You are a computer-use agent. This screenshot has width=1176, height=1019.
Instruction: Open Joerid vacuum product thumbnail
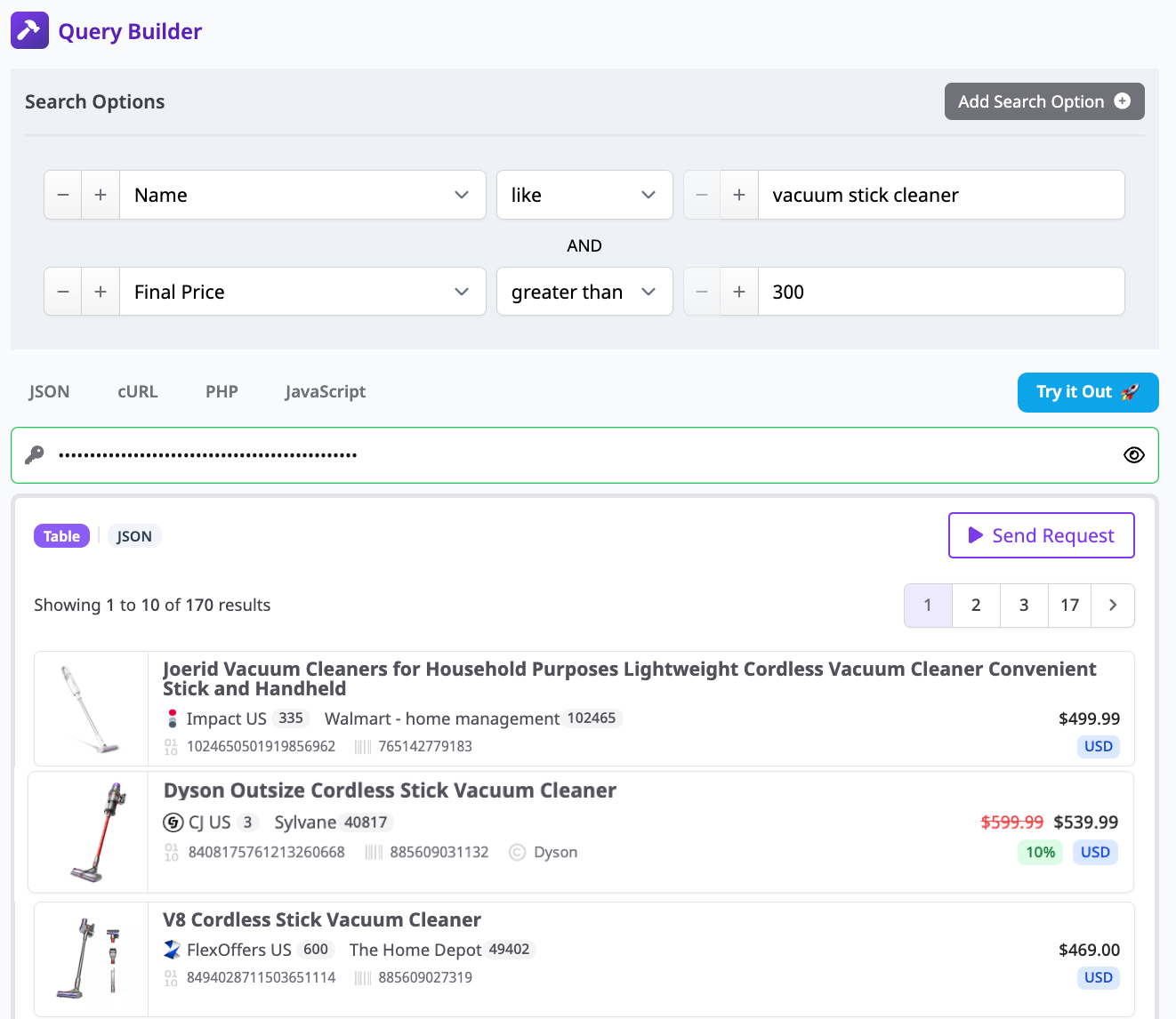[91, 709]
